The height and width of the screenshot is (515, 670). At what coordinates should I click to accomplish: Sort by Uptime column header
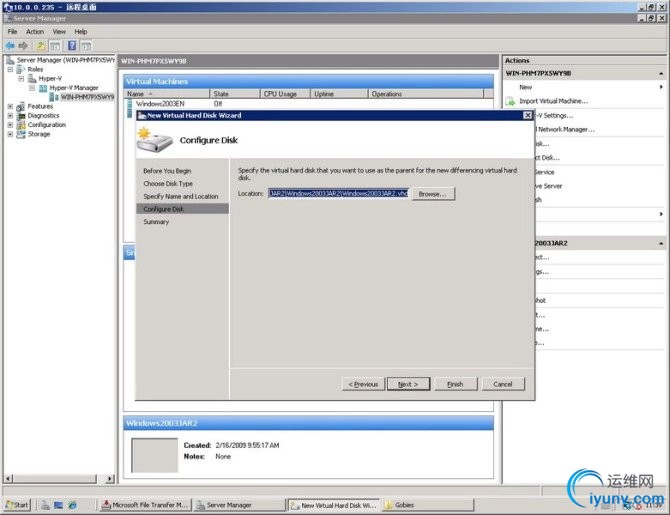tap(339, 94)
